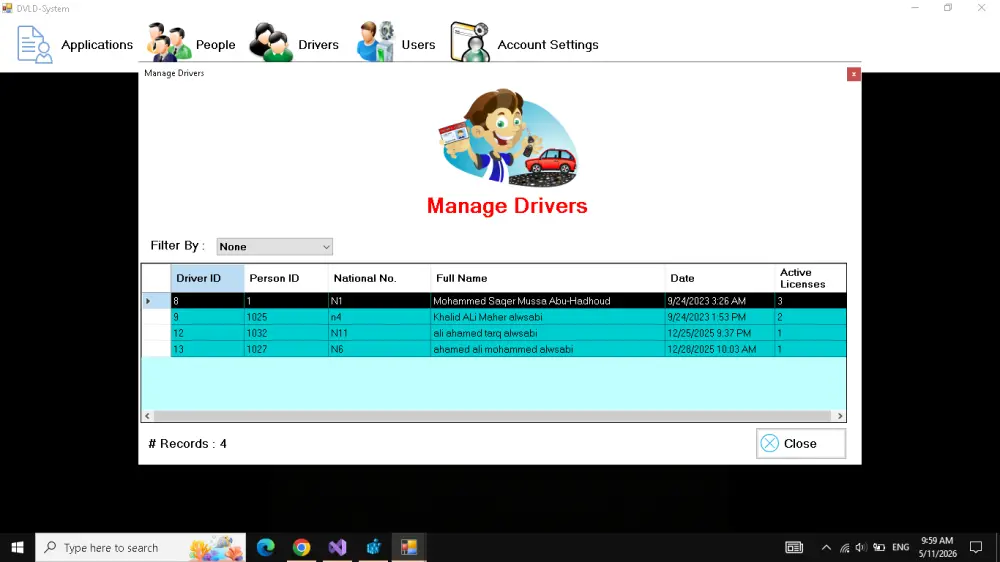The width and height of the screenshot is (1000, 562).
Task: Show hidden tray icons chevron
Action: (x=826, y=547)
